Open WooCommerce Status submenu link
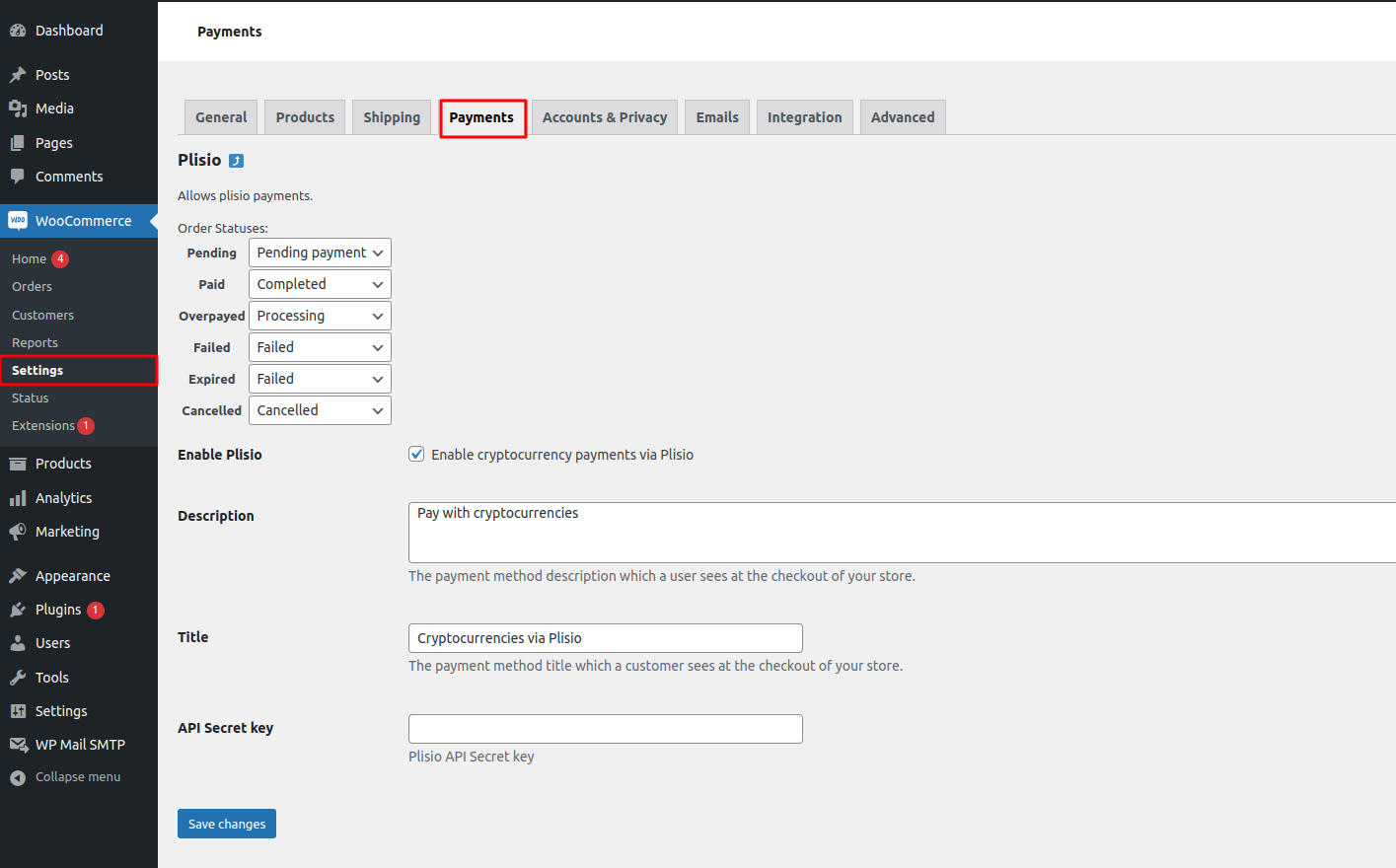The height and width of the screenshot is (868, 1396). (30, 398)
